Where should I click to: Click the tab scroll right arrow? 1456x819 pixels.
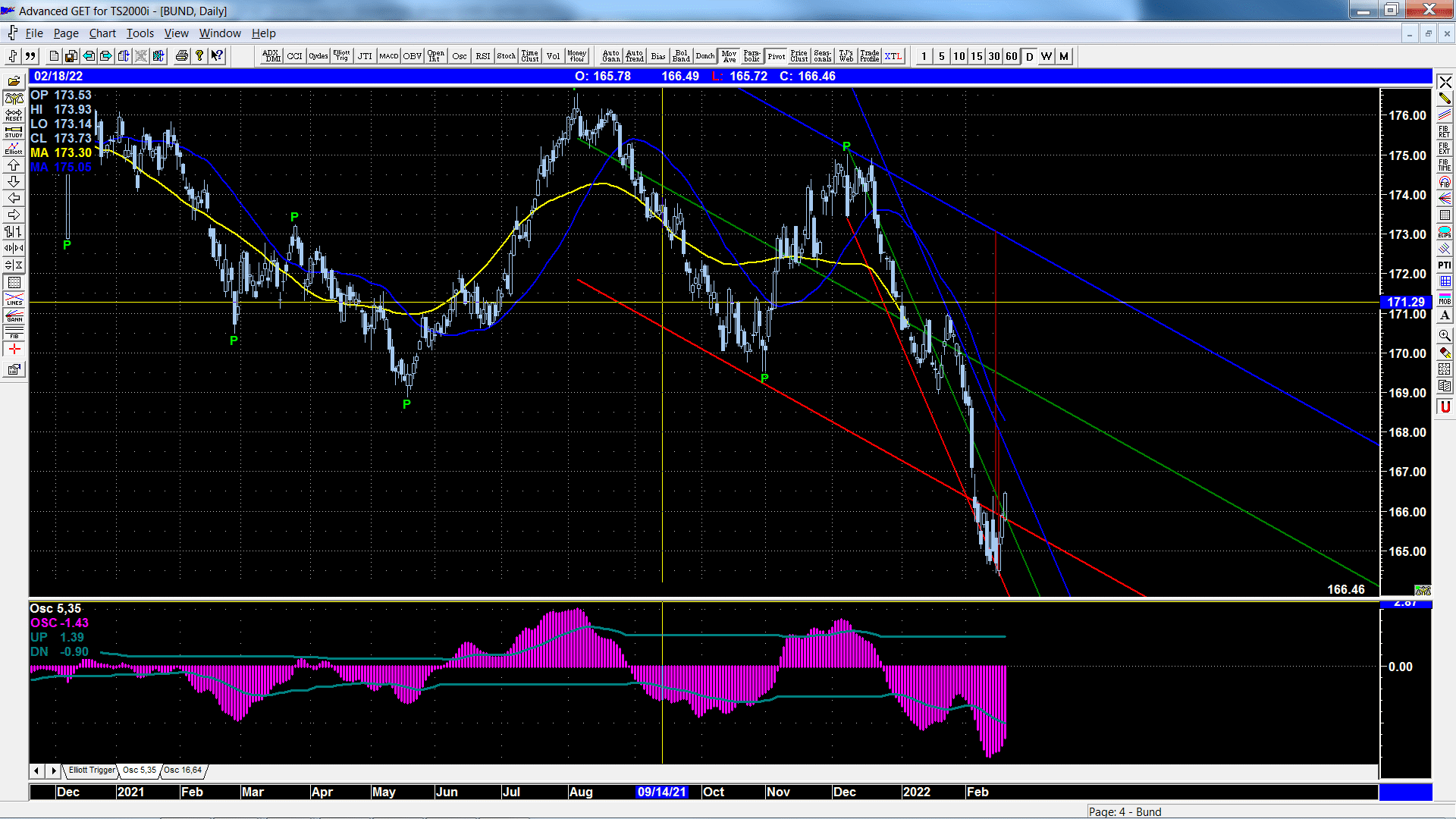(x=53, y=770)
